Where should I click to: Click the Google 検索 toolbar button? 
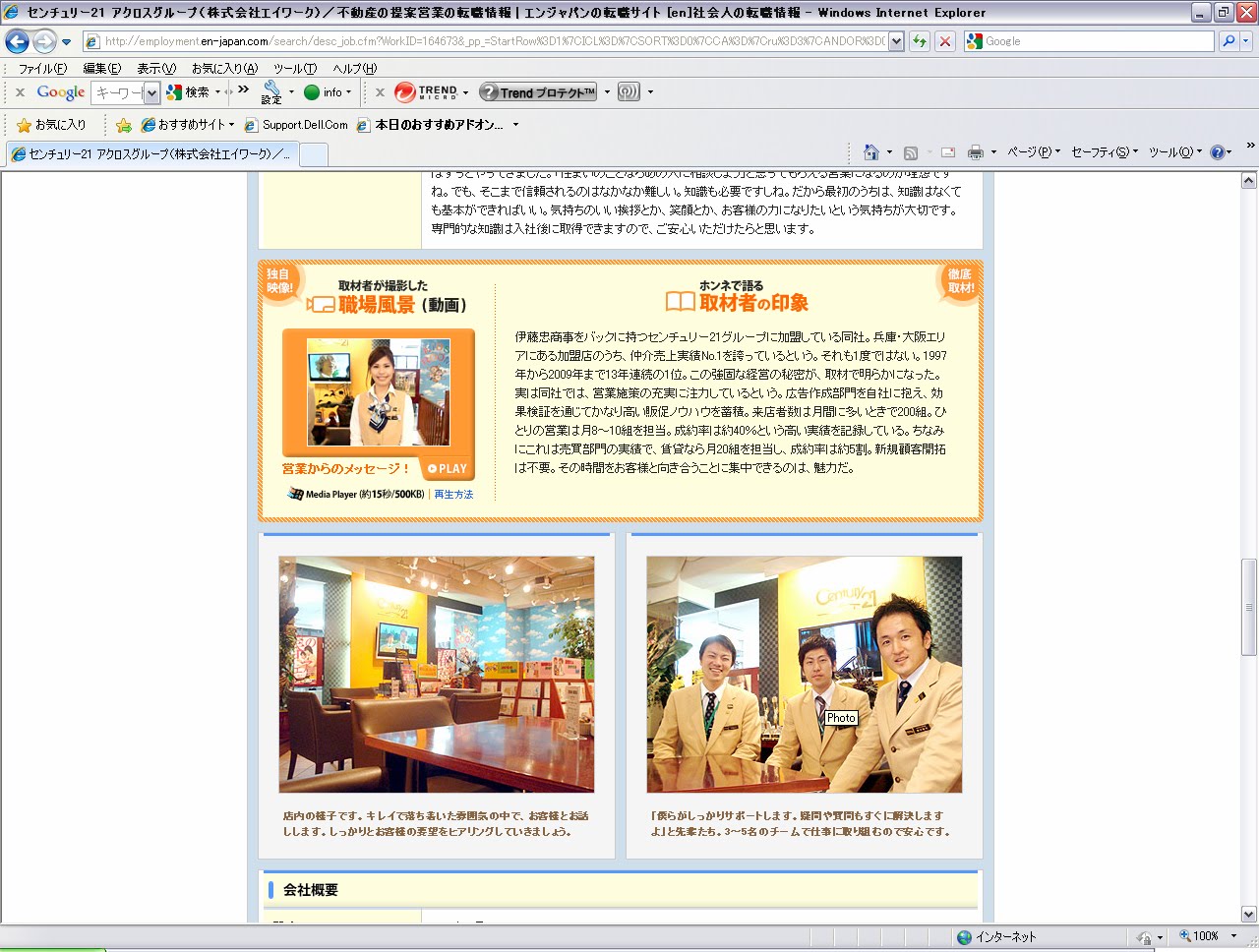pos(188,92)
